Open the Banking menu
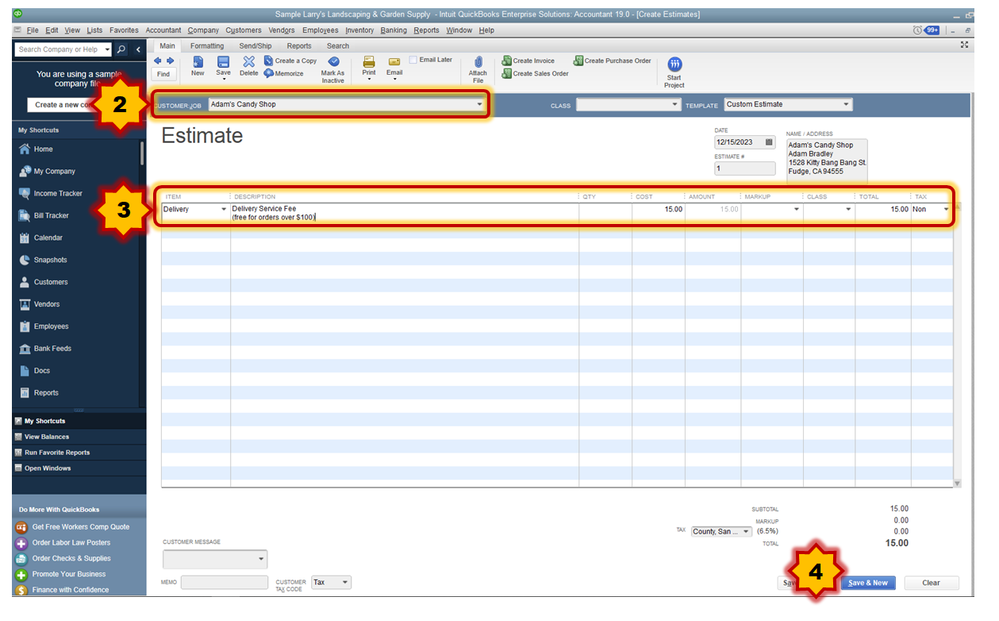Viewport: 999px width, 621px height. [394, 30]
